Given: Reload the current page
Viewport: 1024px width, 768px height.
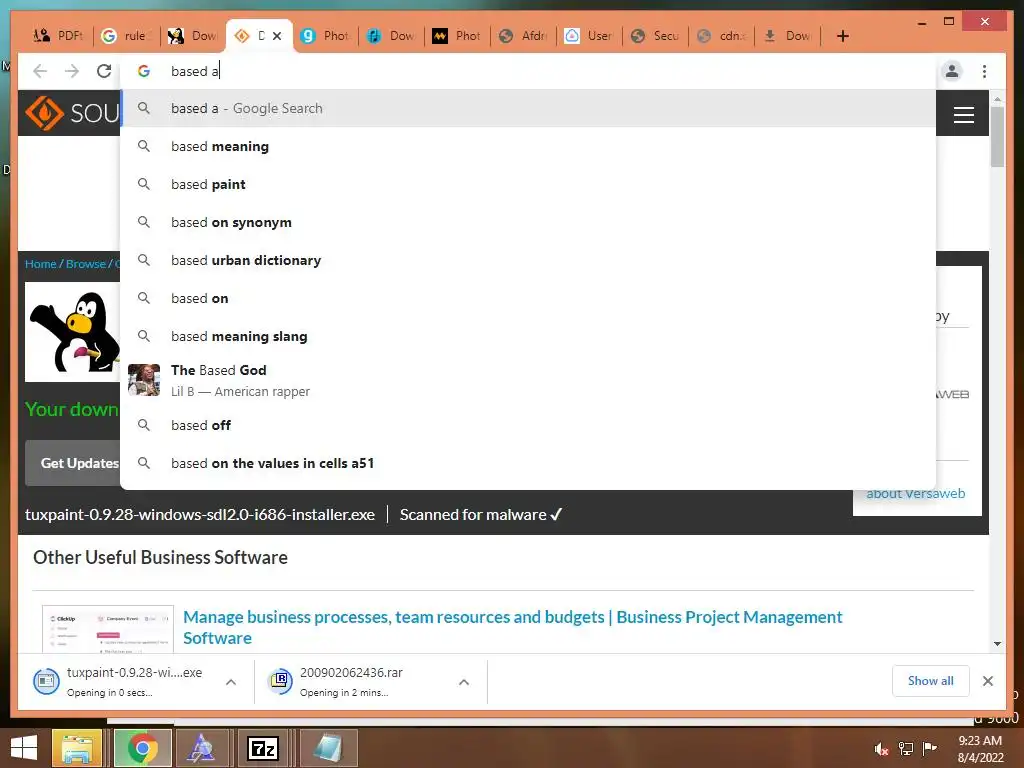Looking at the screenshot, I should (x=104, y=71).
